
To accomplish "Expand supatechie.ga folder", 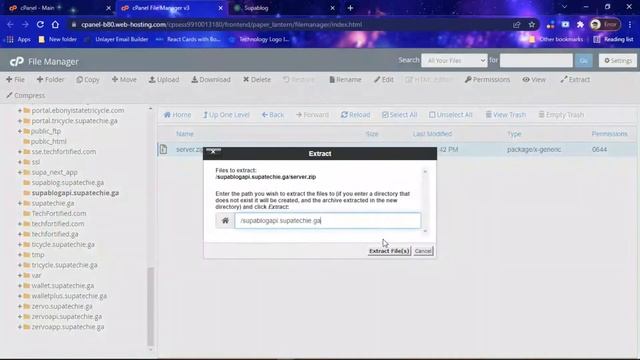I will pyautogui.click(x=20, y=203).
